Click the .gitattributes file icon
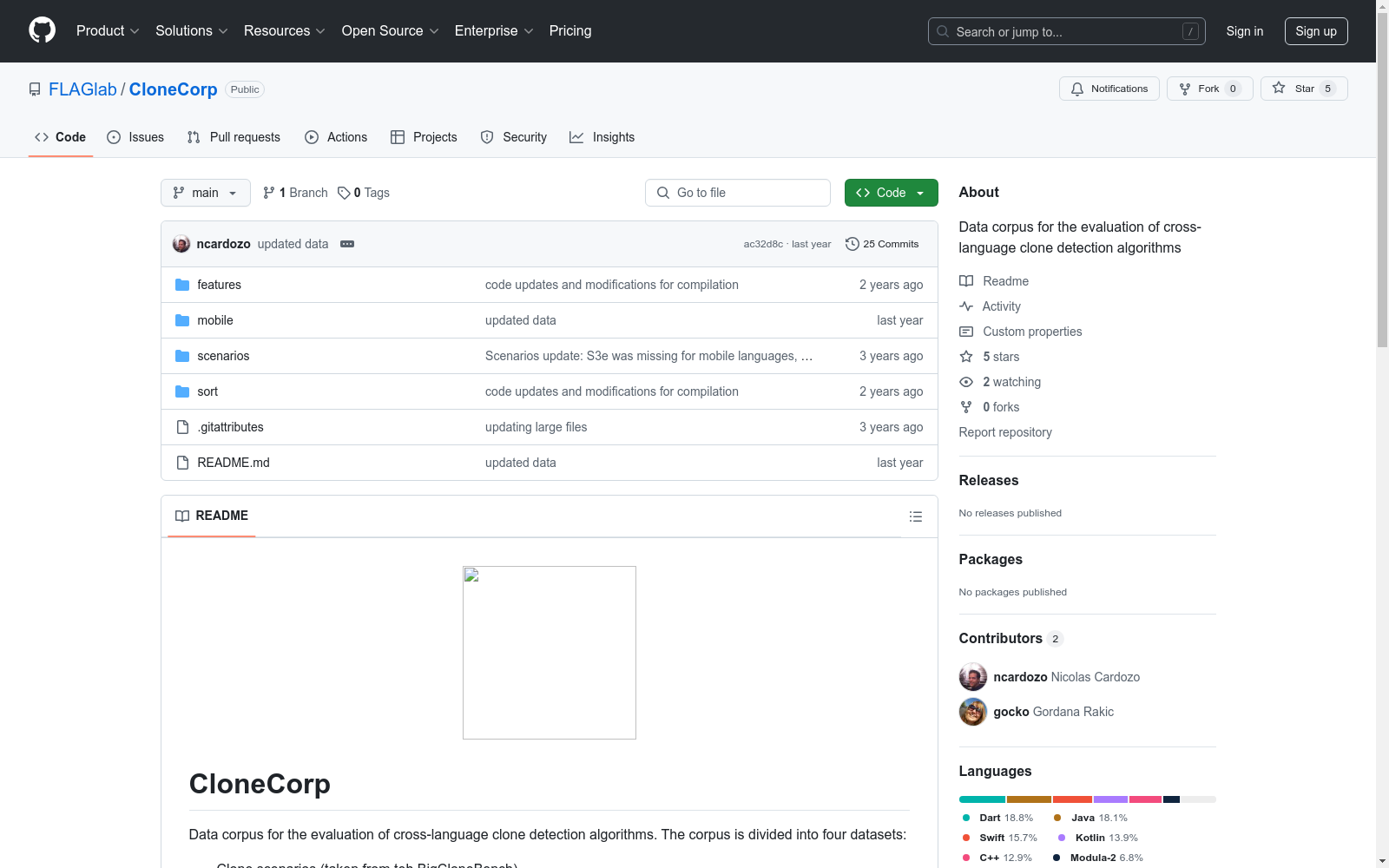Screen dimensions: 1389x868 (x=182, y=427)
